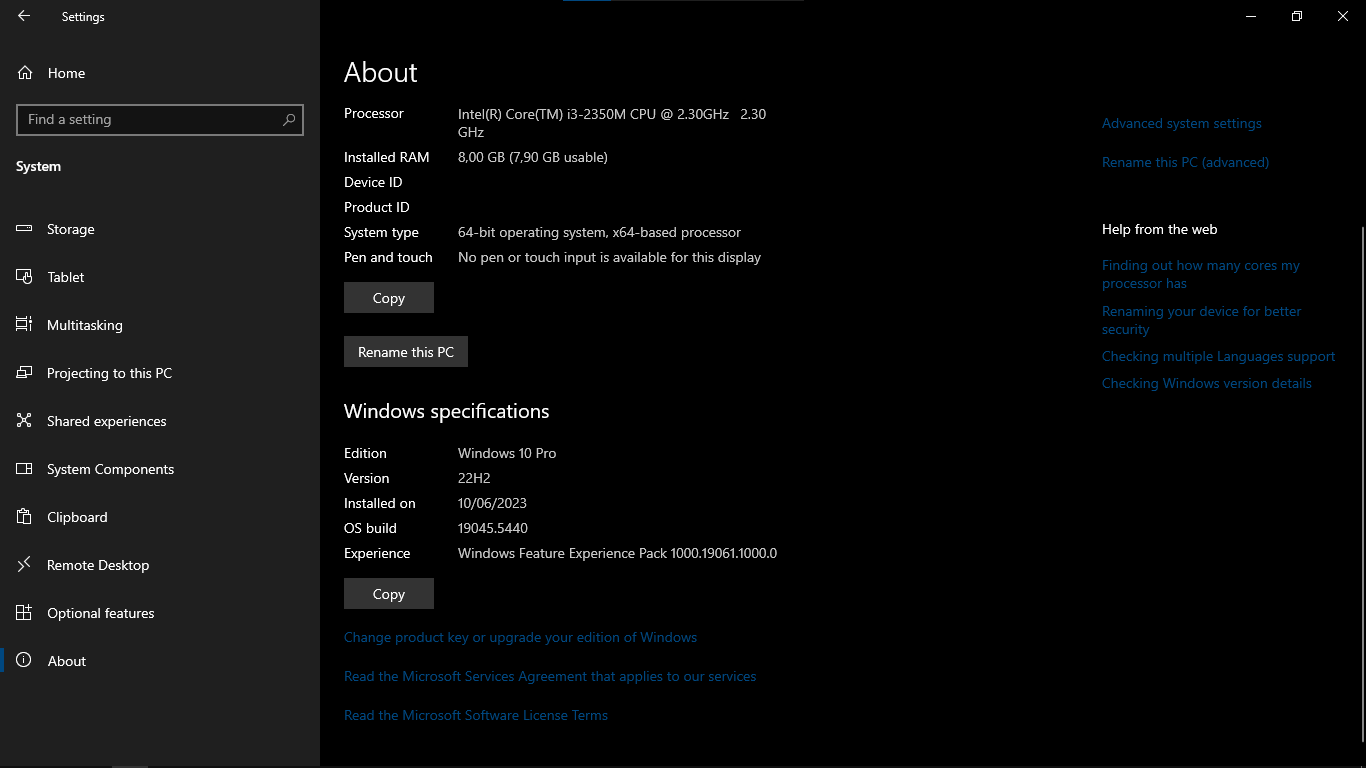This screenshot has height=768, width=1366.
Task: Click the Storage icon in sidebar
Action: [25, 229]
